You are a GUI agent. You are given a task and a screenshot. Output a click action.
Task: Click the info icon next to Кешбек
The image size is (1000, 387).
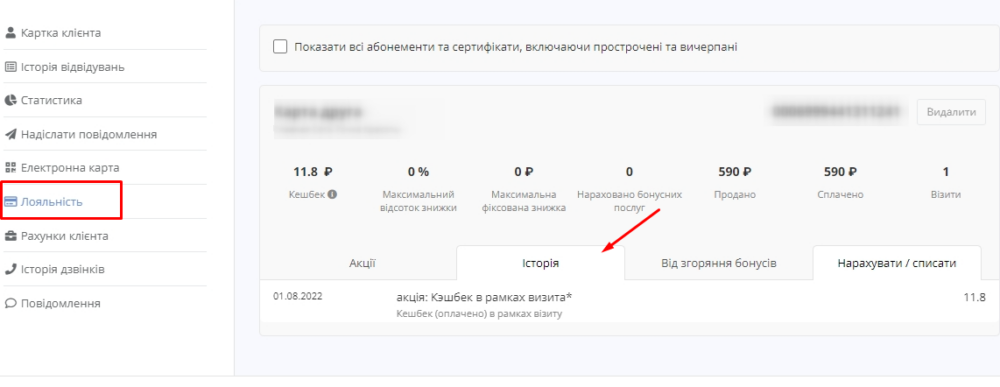[332, 194]
